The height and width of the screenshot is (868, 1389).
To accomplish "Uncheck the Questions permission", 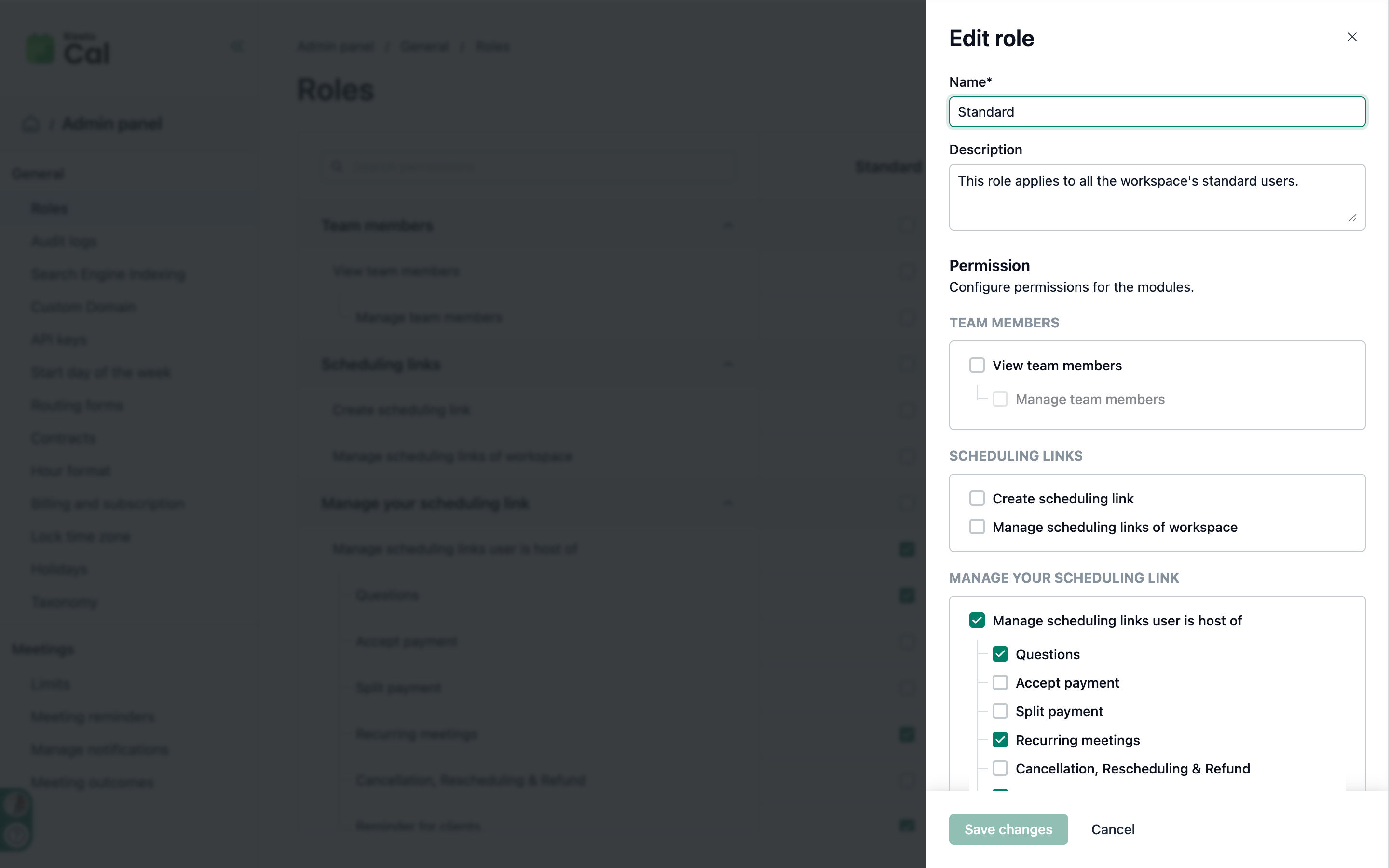I will (x=1000, y=654).
